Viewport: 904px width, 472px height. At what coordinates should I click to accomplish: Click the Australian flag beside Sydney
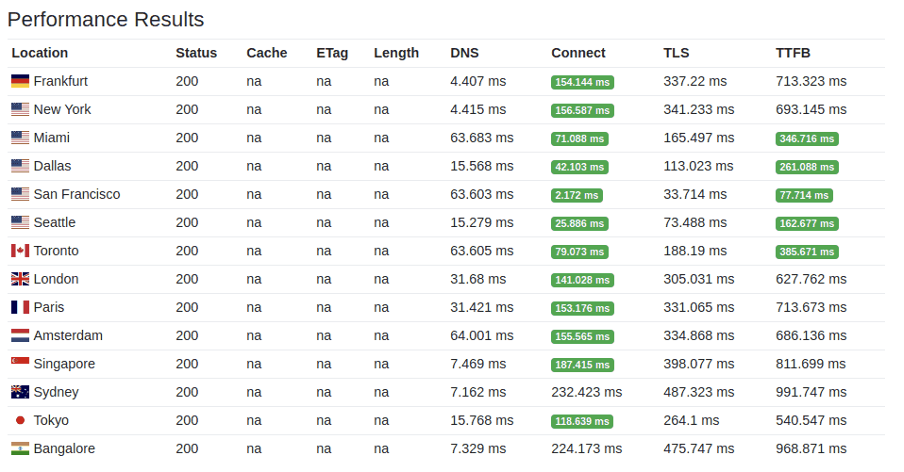point(20,392)
